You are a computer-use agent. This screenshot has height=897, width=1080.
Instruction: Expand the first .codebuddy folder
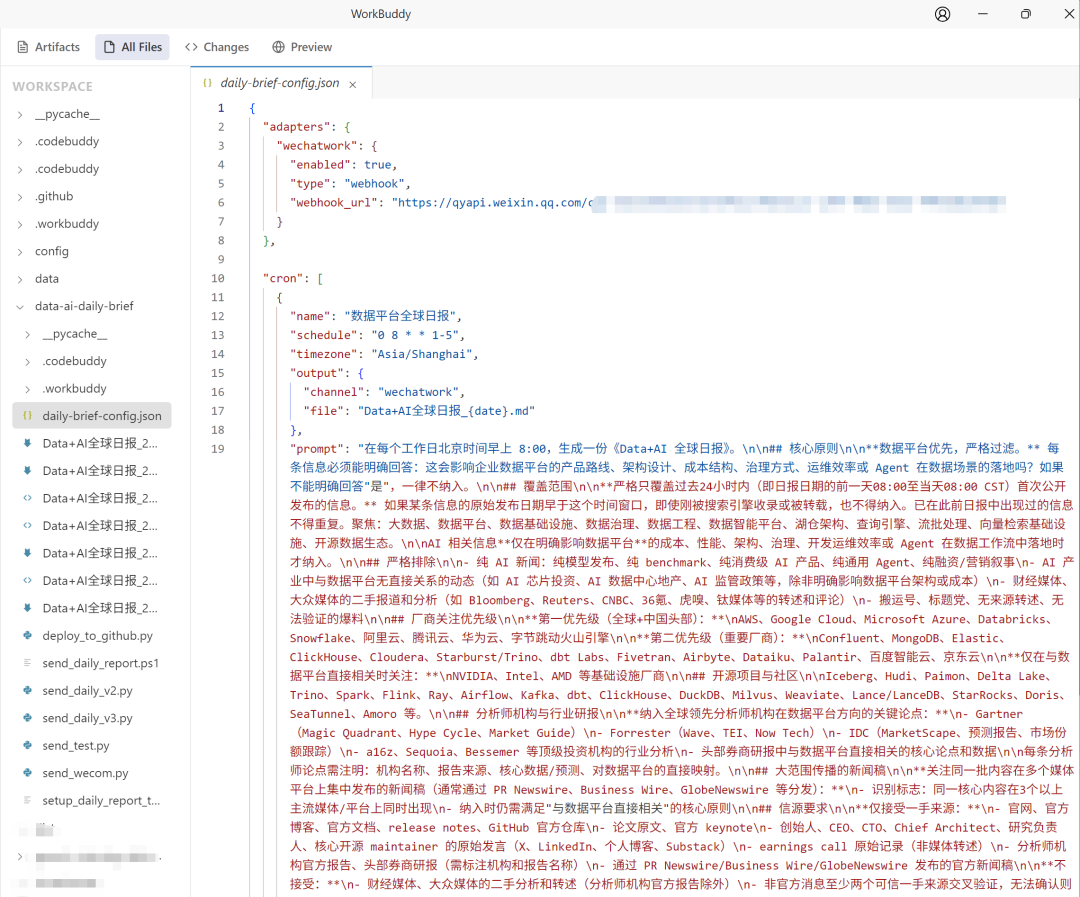pyautogui.click(x=20, y=142)
